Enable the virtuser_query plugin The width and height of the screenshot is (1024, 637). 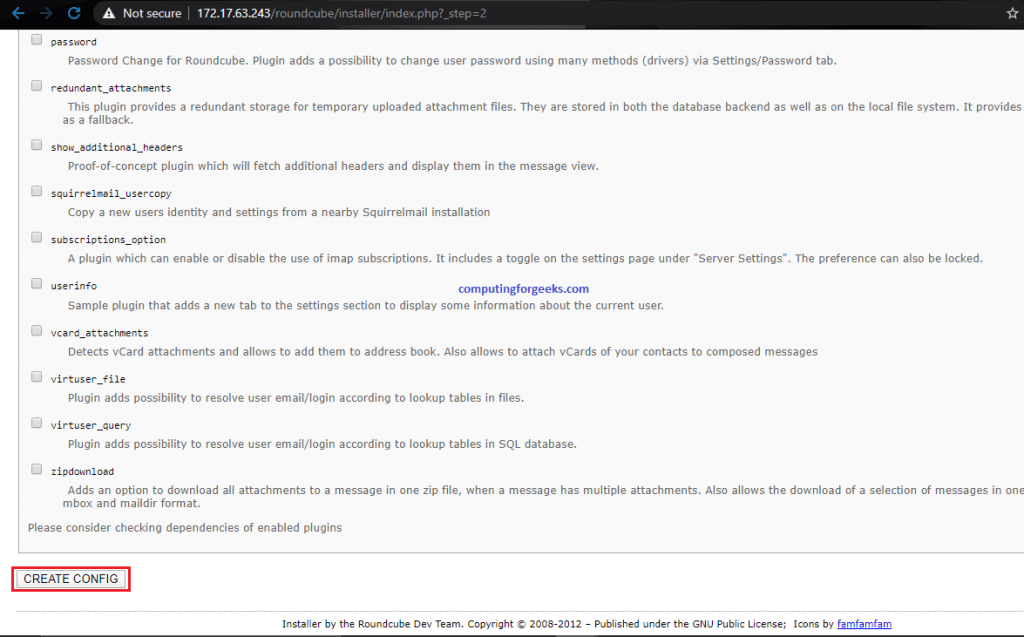pyautogui.click(x=36, y=422)
